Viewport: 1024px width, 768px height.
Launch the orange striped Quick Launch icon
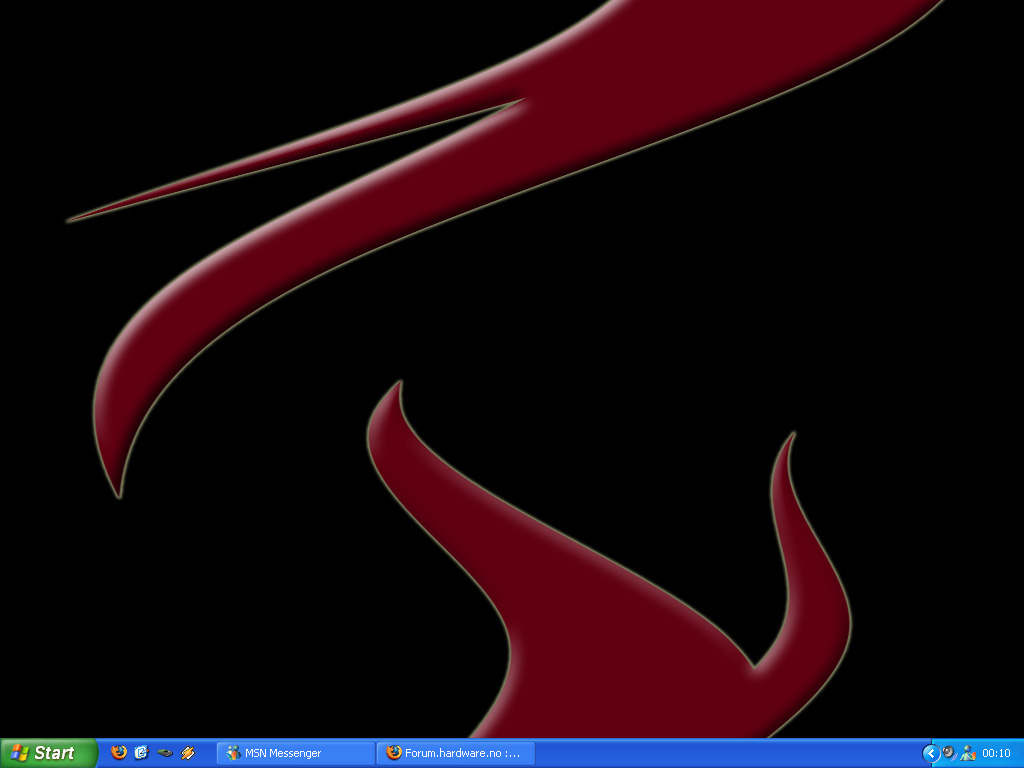pos(188,753)
